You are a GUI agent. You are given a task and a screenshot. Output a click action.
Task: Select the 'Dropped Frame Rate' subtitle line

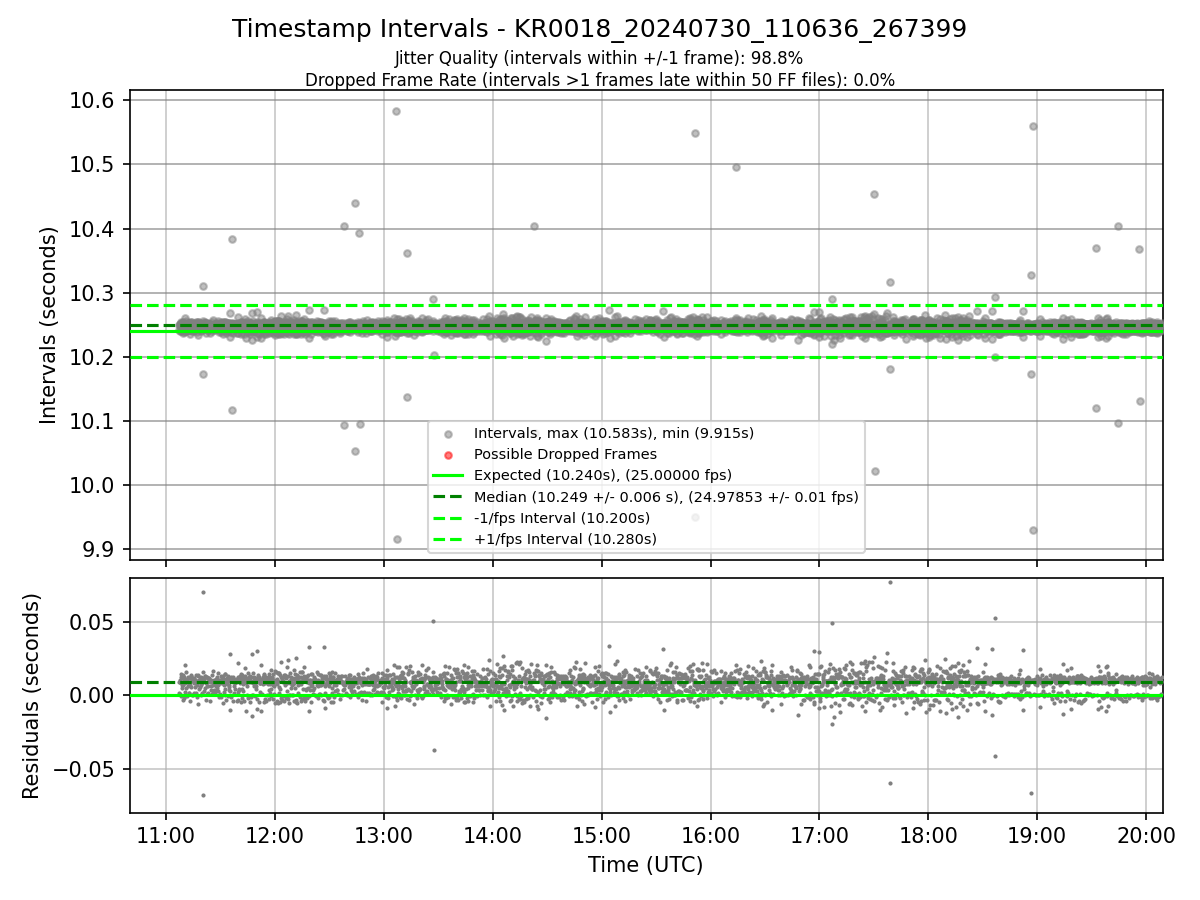[x=599, y=80]
